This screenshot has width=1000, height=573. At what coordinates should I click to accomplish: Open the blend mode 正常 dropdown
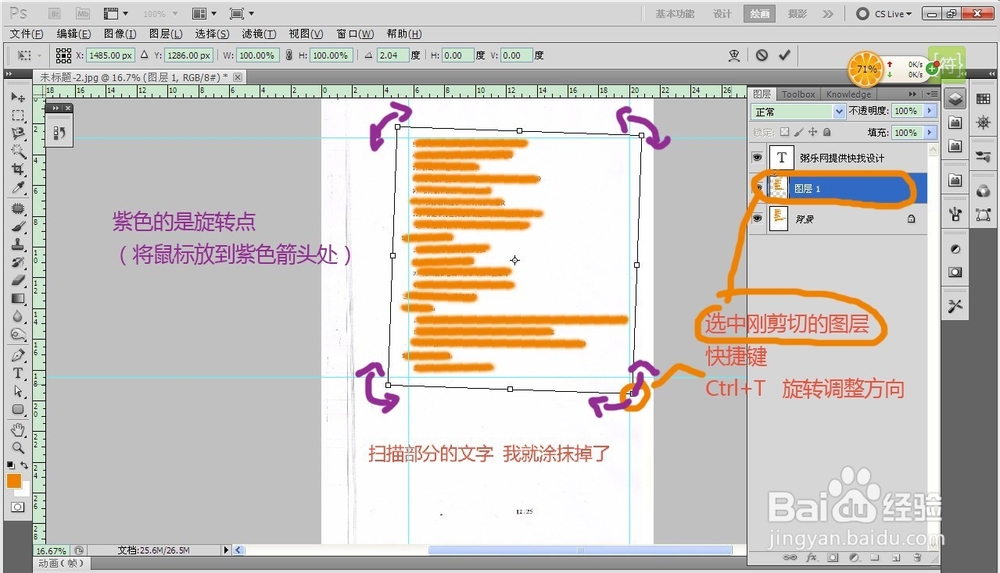(x=798, y=112)
